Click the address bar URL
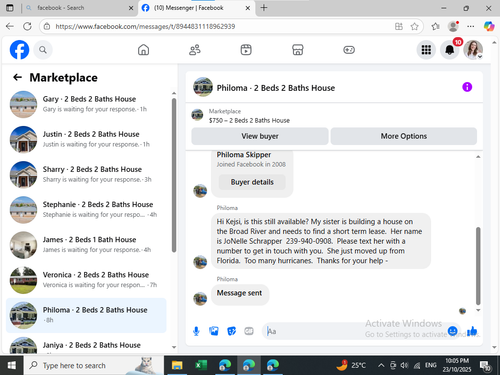The height and width of the screenshot is (375, 500). [145, 26]
